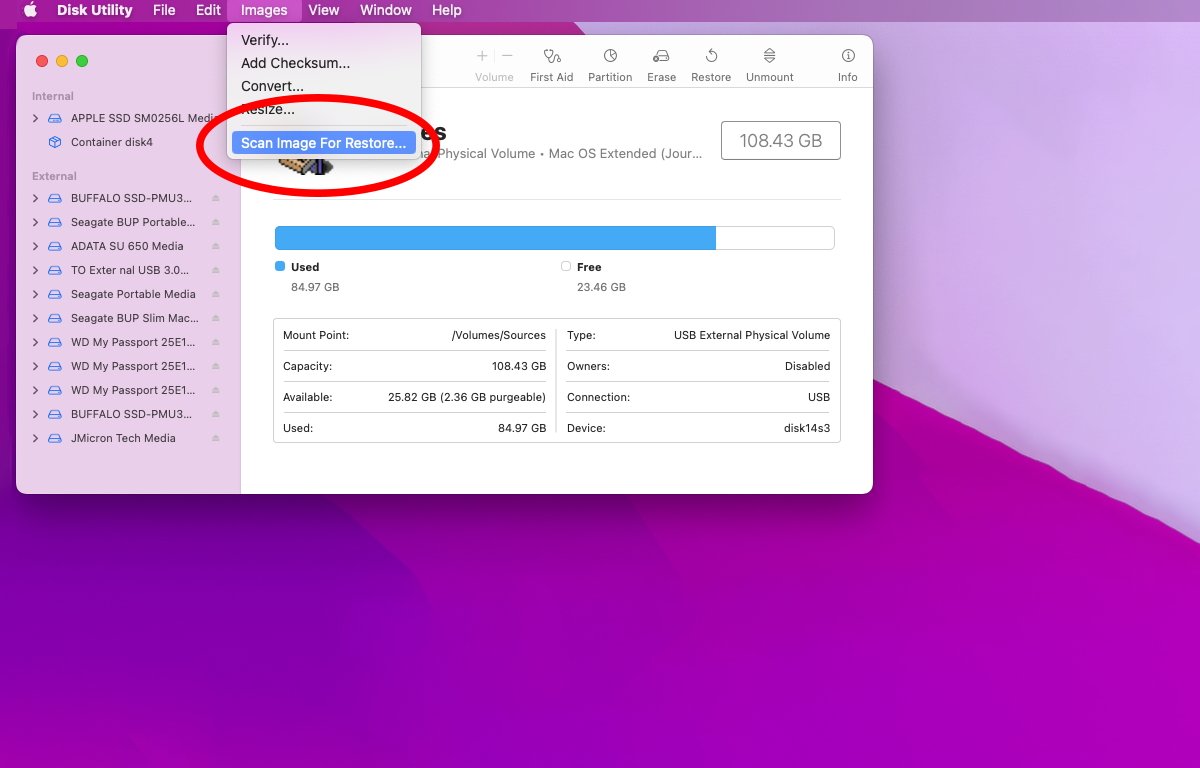Click the Apple menu logo
Screen dimensions: 1200x768
(30, 10)
